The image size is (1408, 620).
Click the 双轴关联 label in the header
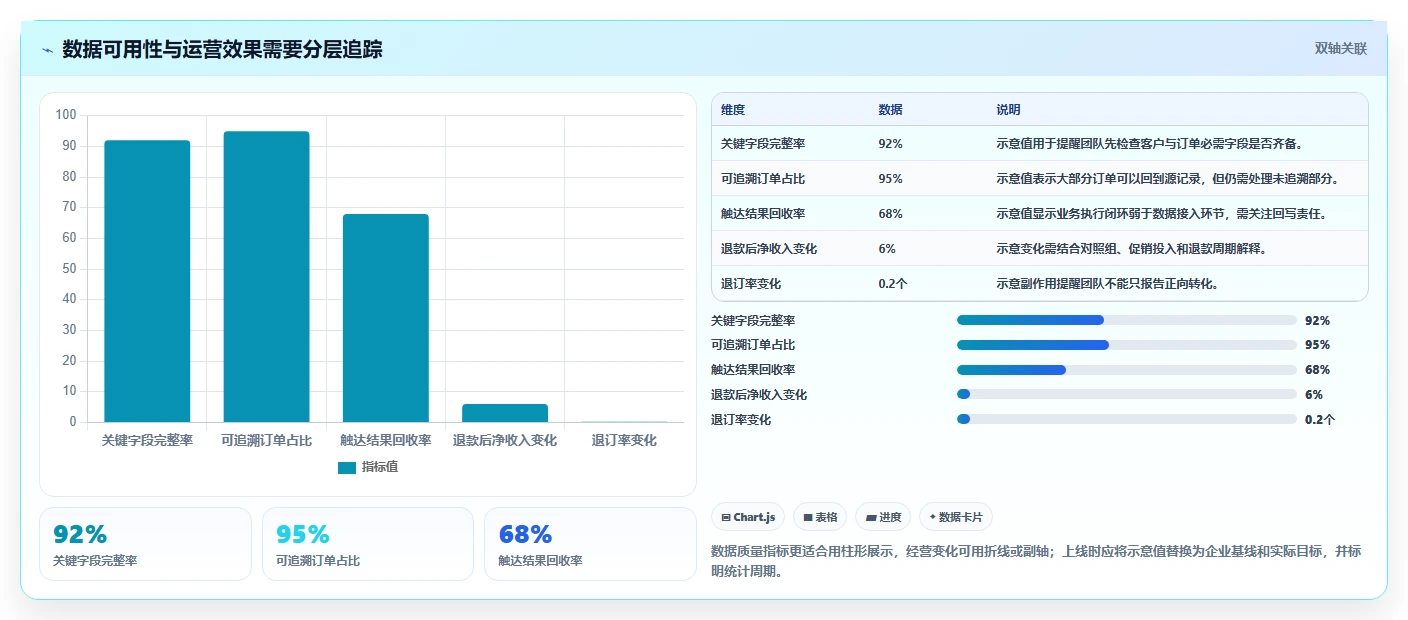click(1340, 48)
